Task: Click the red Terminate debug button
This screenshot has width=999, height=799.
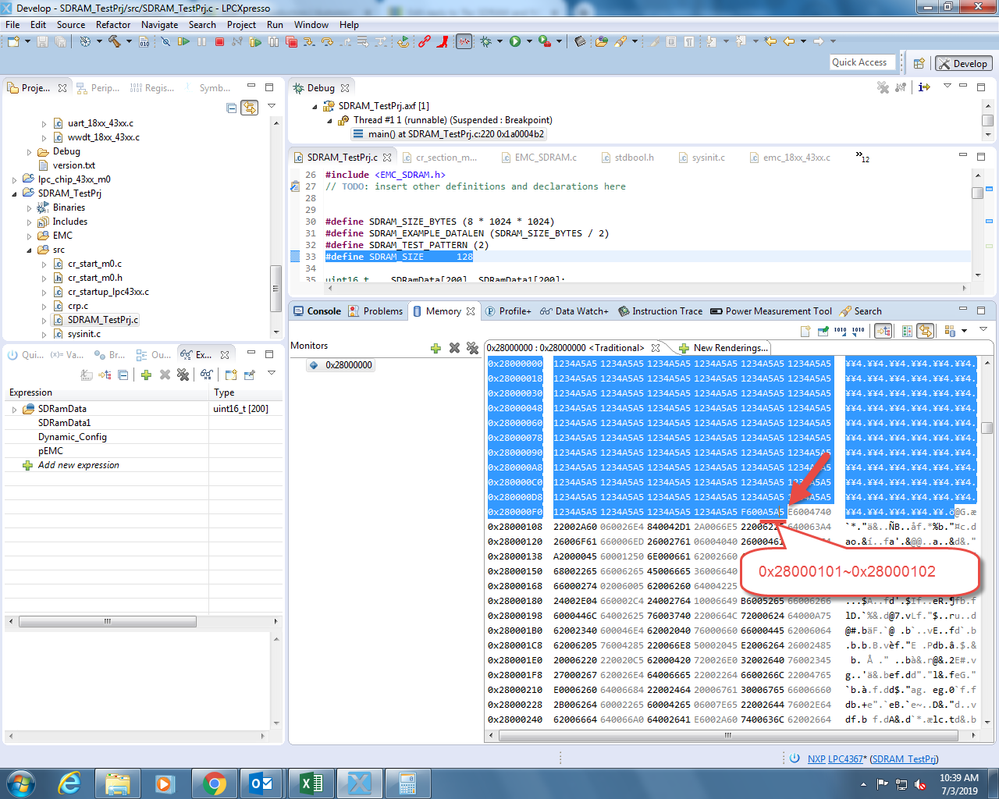Action: click(219, 42)
